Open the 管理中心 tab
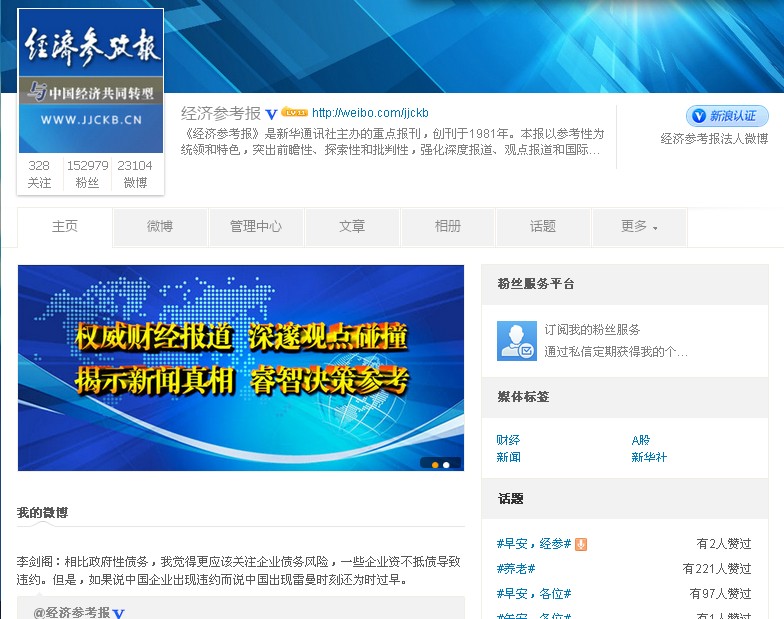This screenshot has width=784, height=619. pos(255,227)
